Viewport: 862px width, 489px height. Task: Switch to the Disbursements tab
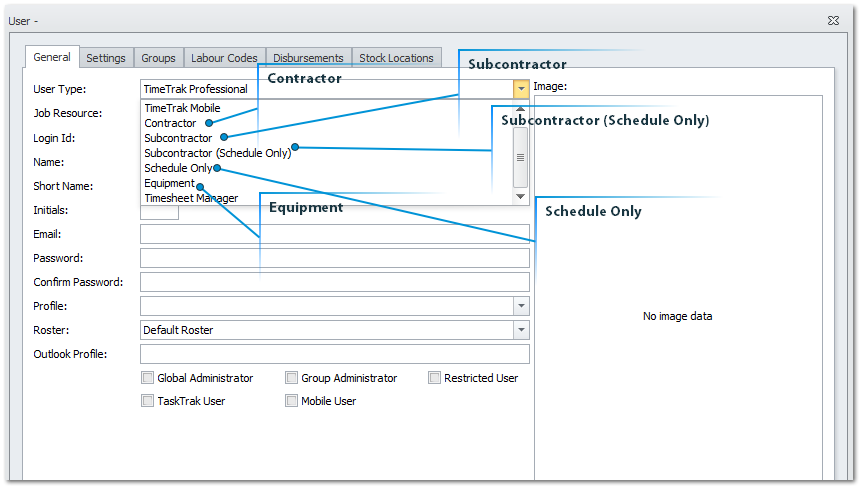click(x=308, y=58)
